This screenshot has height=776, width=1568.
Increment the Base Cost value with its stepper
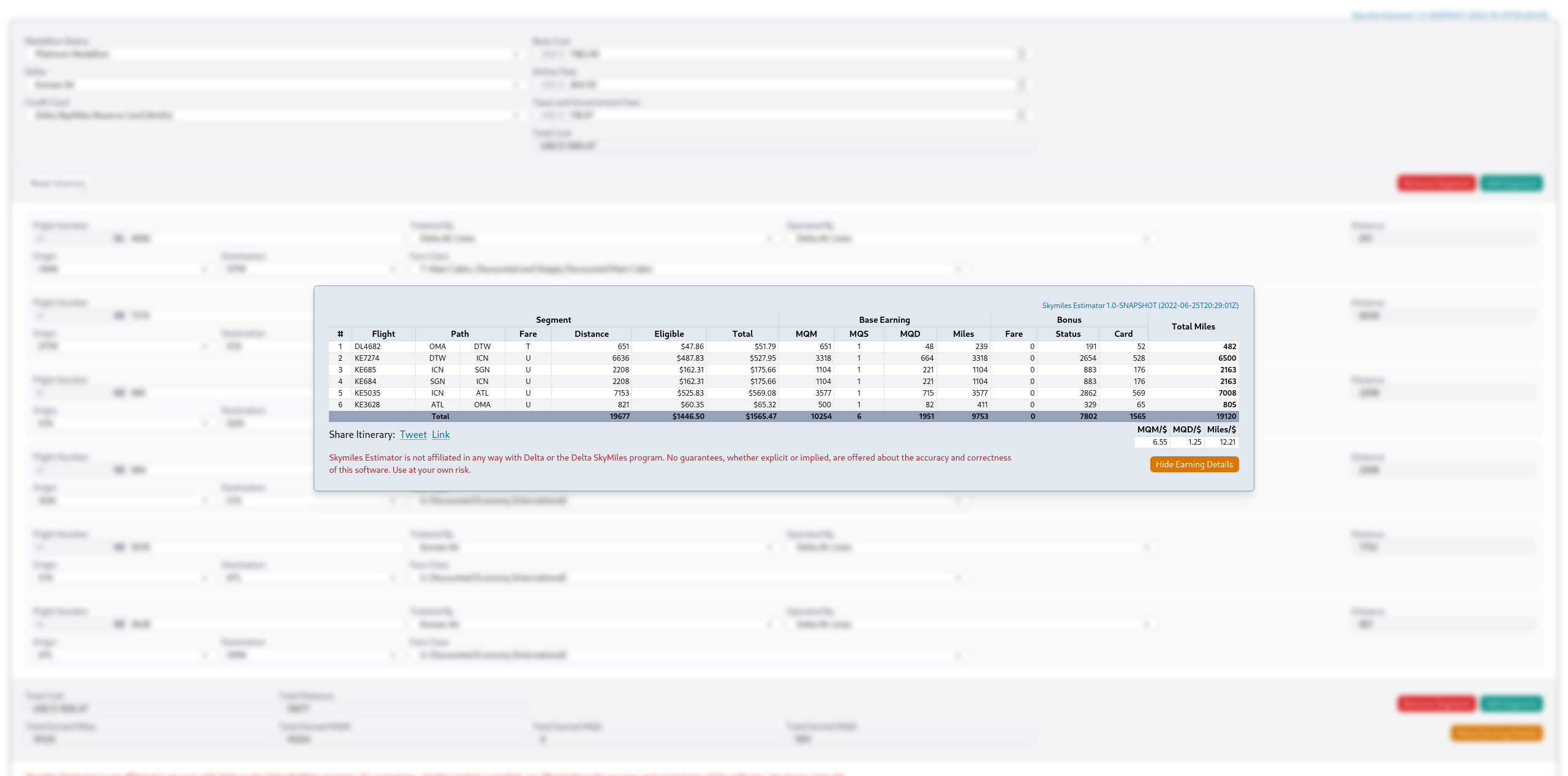1021,54
